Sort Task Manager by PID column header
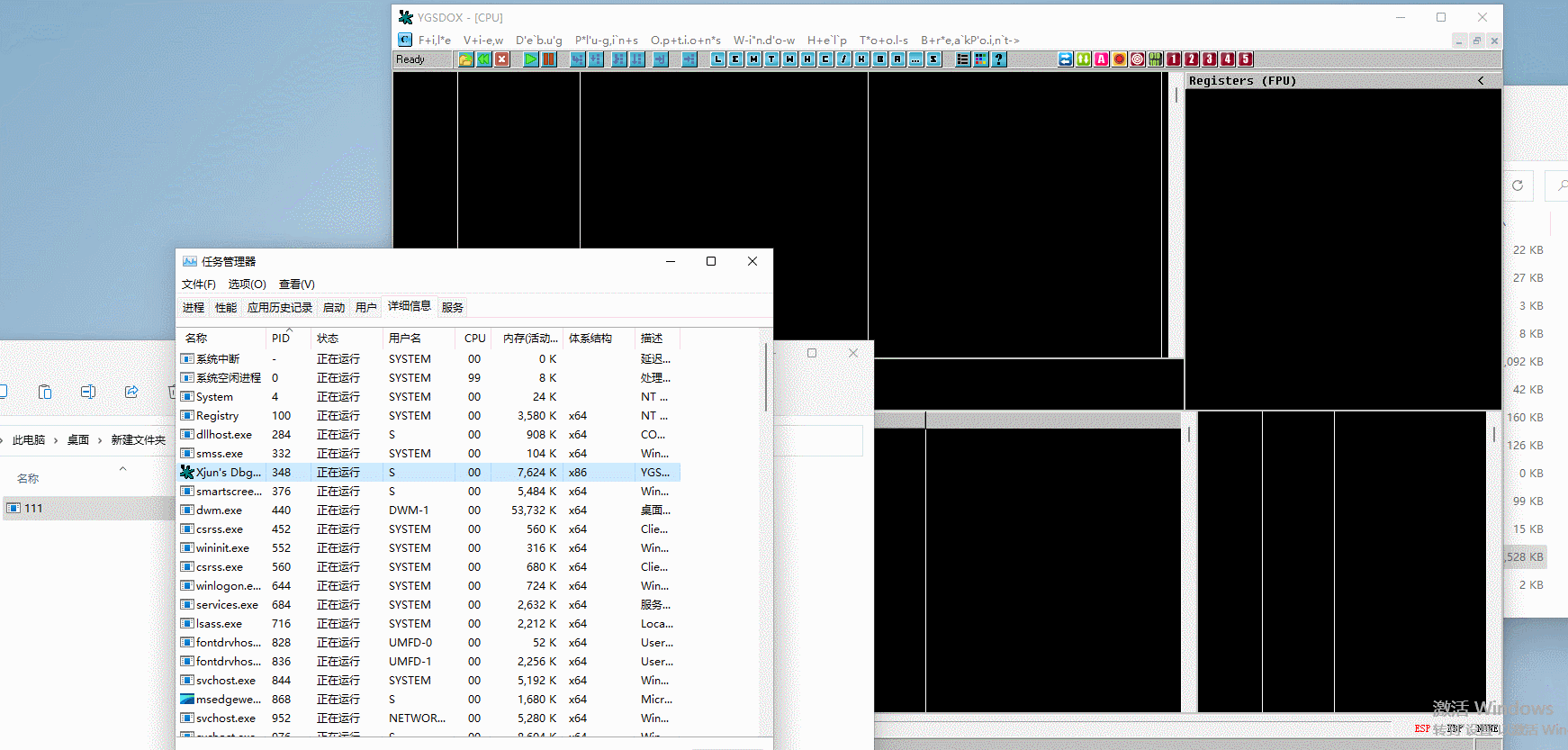This screenshot has width=1568, height=750. coord(288,339)
